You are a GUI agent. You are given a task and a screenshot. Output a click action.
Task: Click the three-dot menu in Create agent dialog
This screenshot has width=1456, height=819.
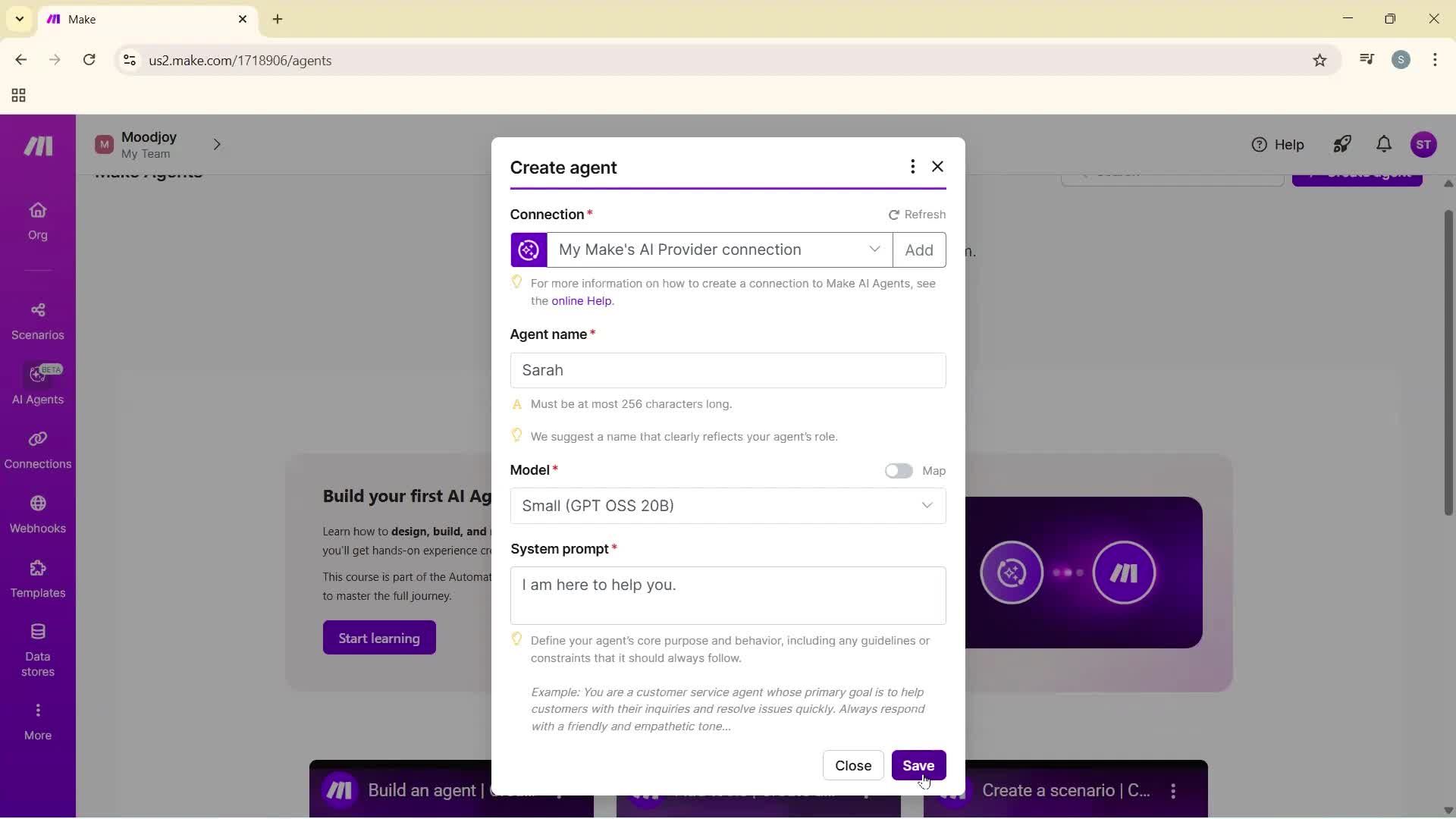[x=912, y=166]
